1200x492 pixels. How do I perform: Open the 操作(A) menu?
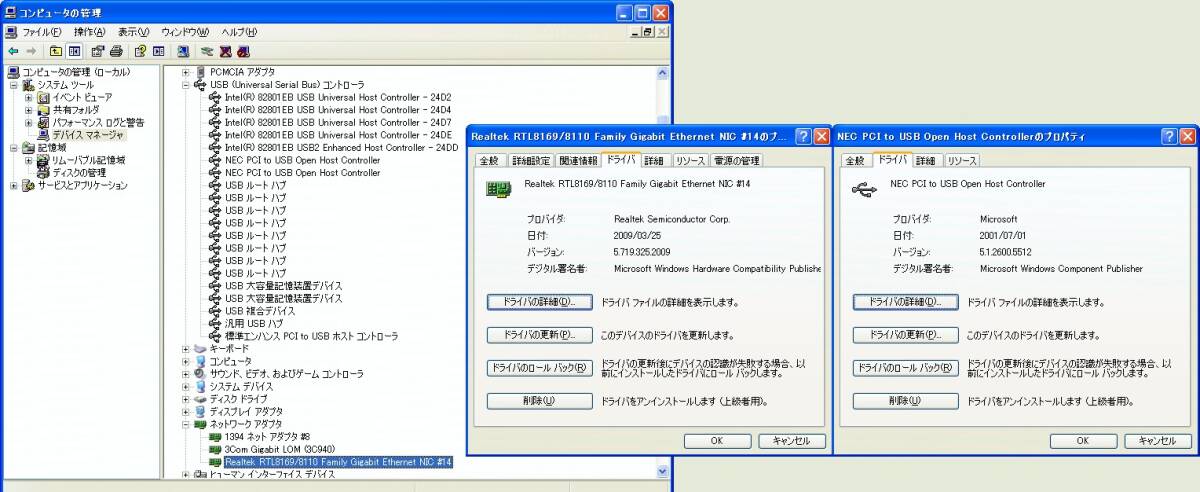(x=88, y=32)
